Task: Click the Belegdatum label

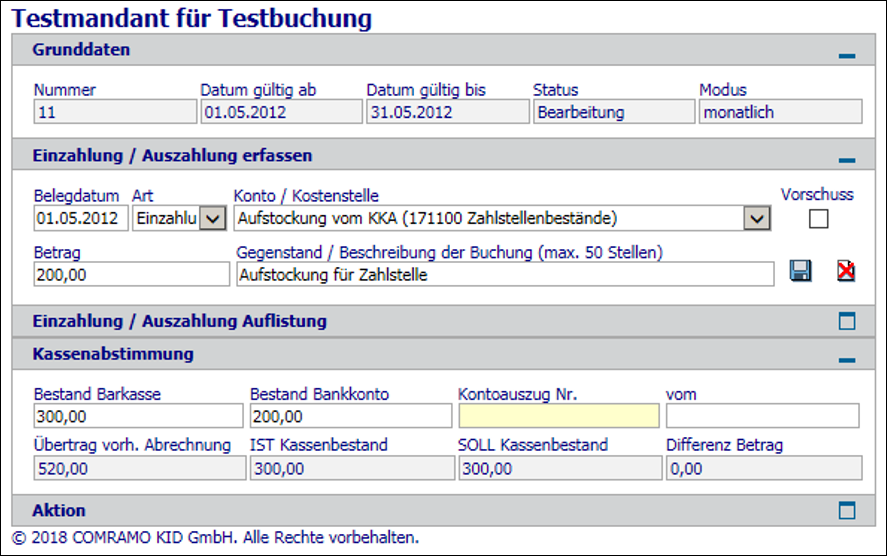Action: click(76, 196)
